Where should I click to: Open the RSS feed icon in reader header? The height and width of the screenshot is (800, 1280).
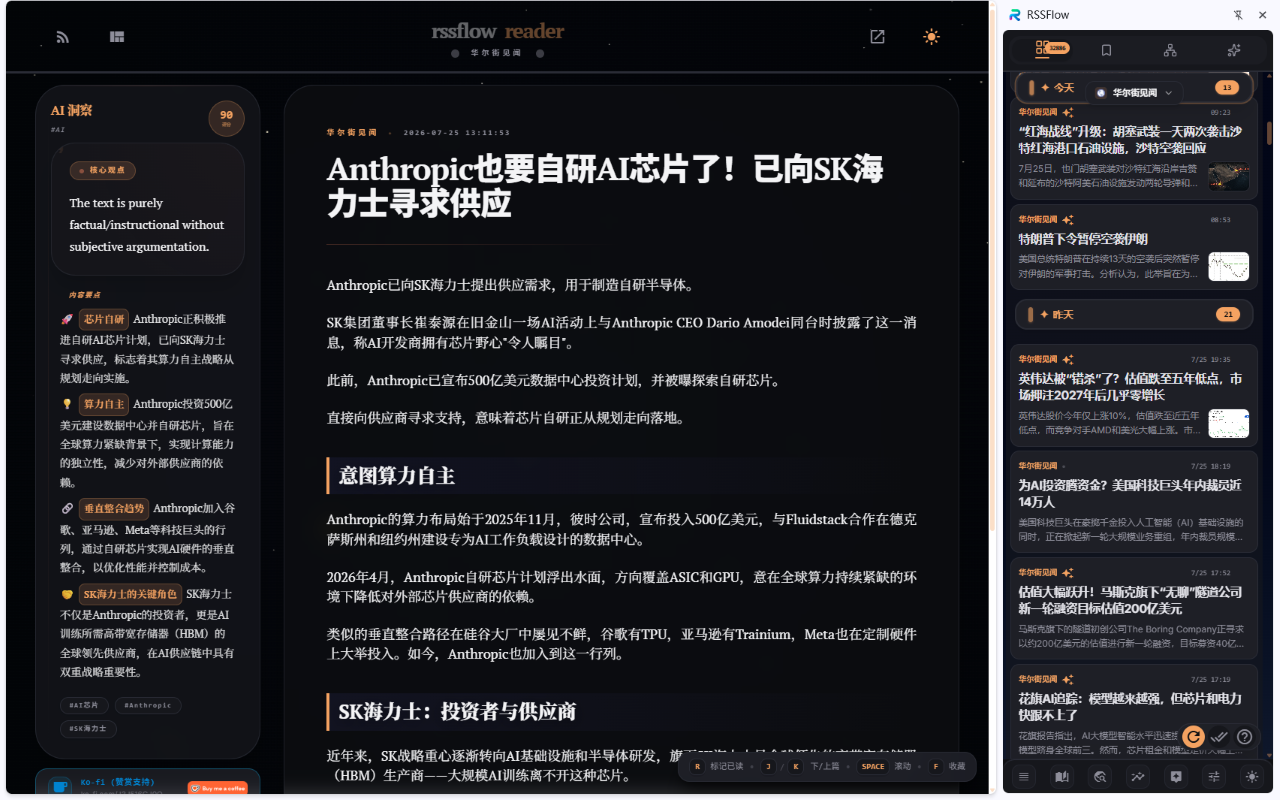(x=62, y=37)
